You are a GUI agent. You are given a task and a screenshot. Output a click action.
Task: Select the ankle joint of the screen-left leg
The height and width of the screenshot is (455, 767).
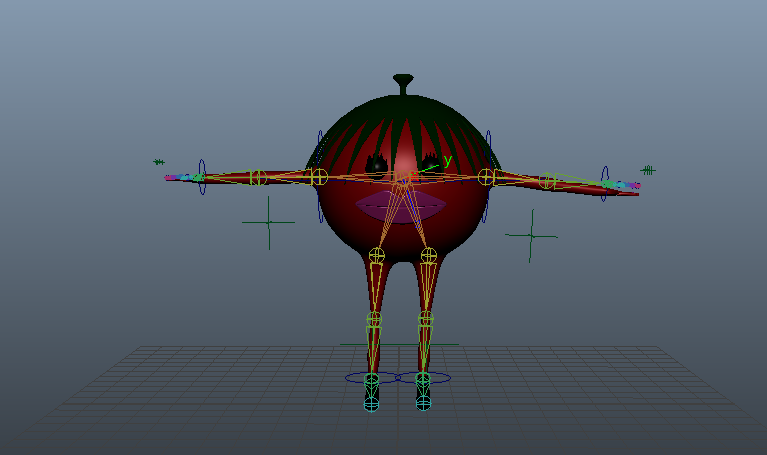371,379
